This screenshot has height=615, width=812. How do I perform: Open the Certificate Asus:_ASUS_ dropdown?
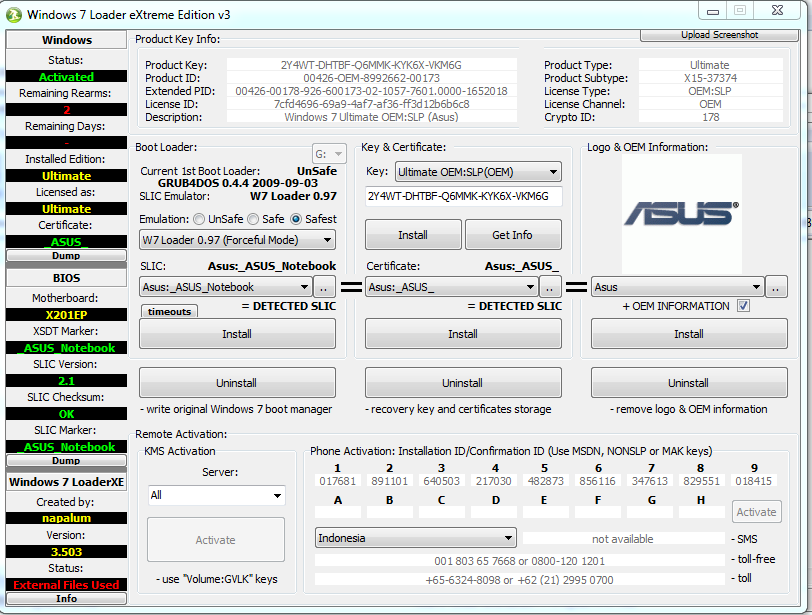pos(452,287)
